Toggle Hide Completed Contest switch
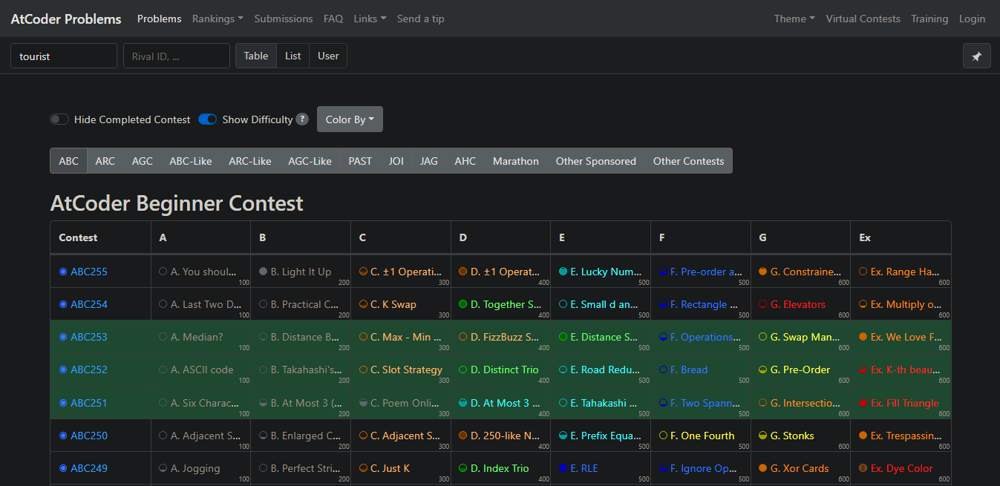1000x486 pixels. pyautogui.click(x=59, y=119)
